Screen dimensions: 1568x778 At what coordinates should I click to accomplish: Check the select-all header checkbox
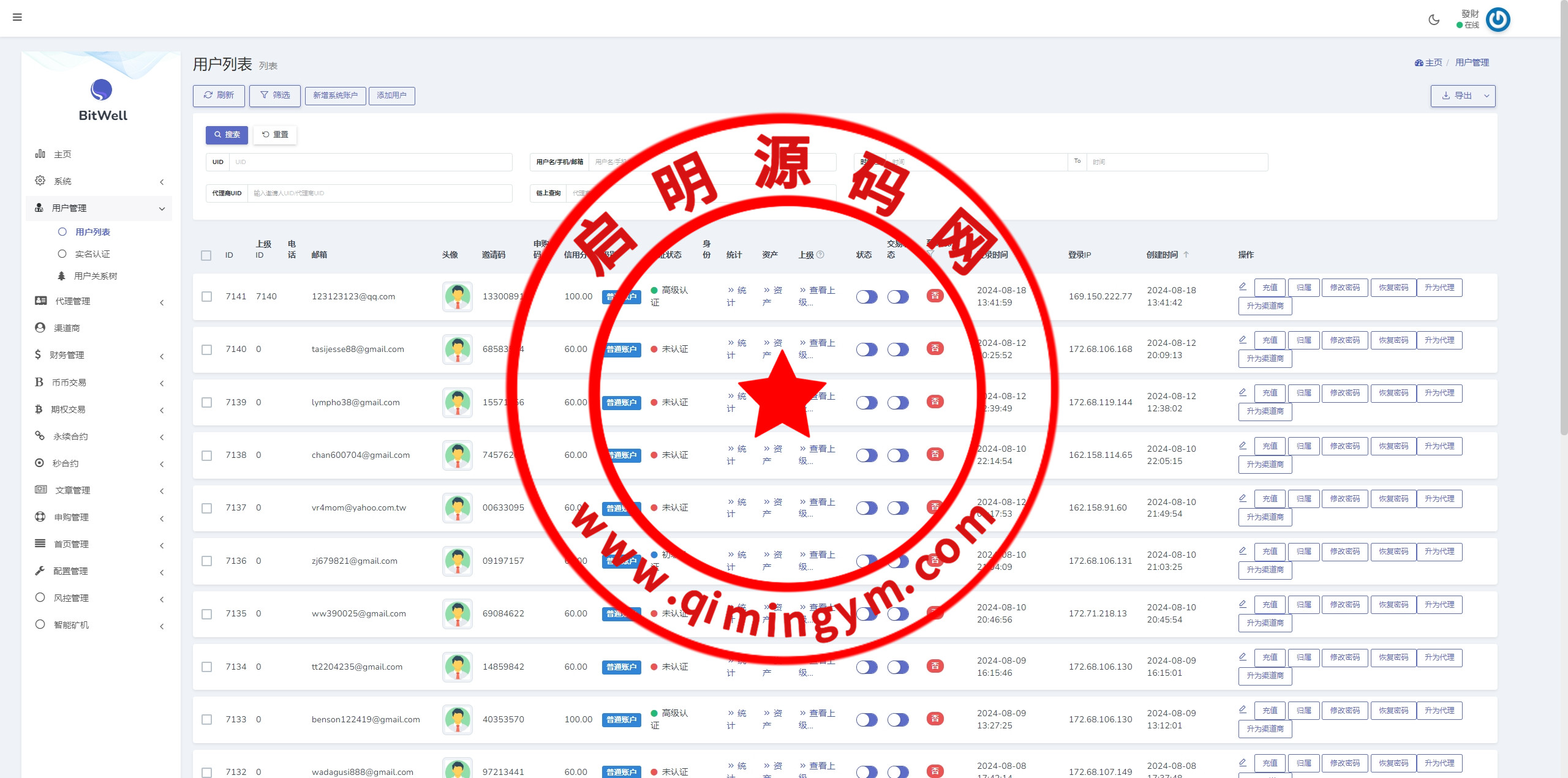[x=206, y=255]
